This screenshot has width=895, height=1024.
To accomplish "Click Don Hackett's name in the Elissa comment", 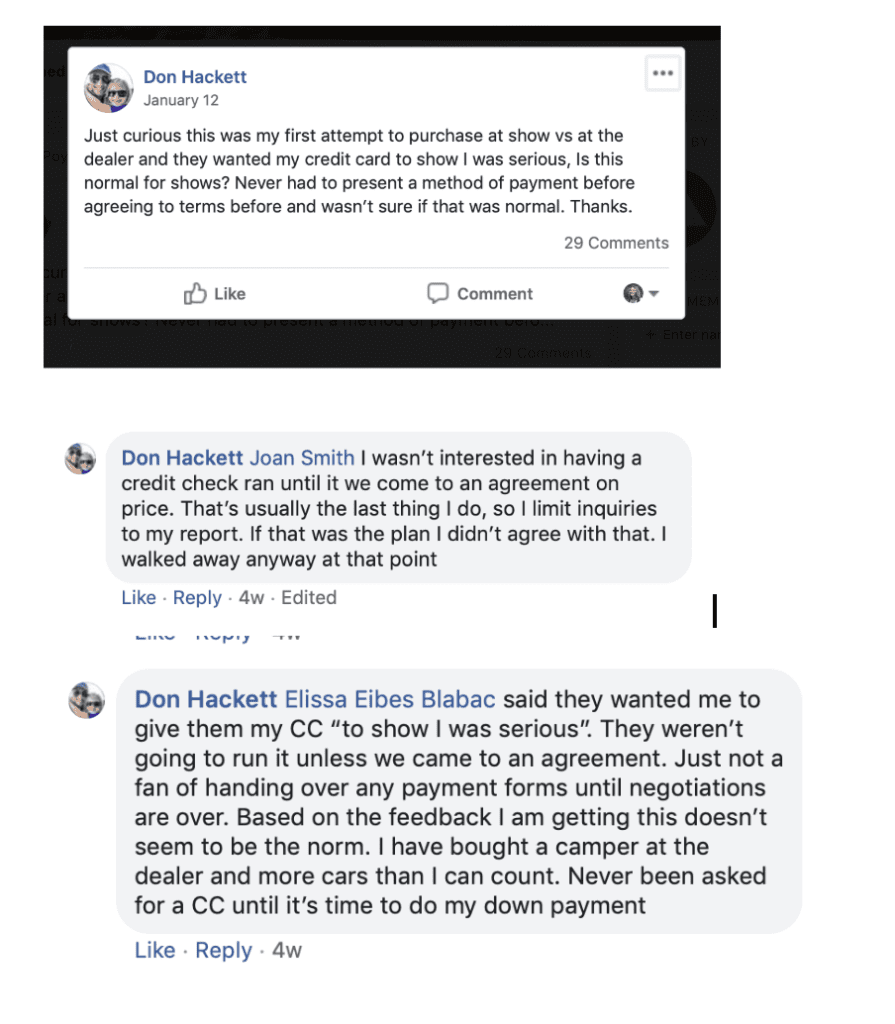I will pyautogui.click(x=206, y=699).
